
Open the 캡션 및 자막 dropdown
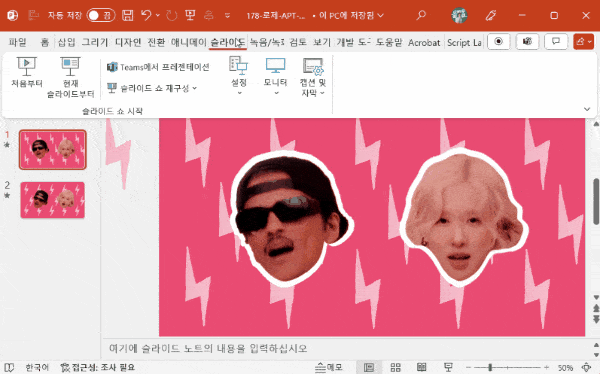(x=313, y=77)
